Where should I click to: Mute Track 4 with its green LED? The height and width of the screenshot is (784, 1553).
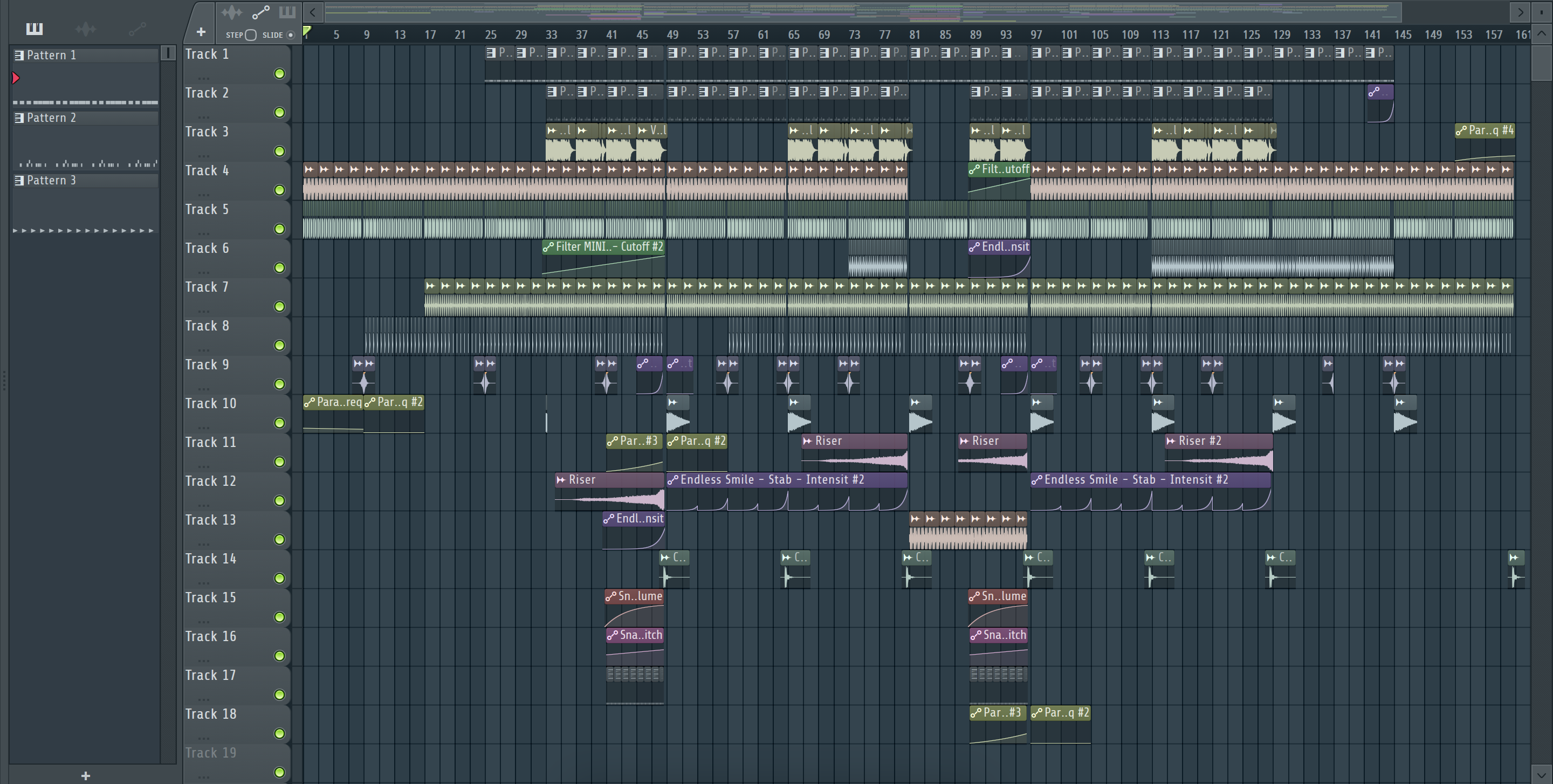click(279, 190)
